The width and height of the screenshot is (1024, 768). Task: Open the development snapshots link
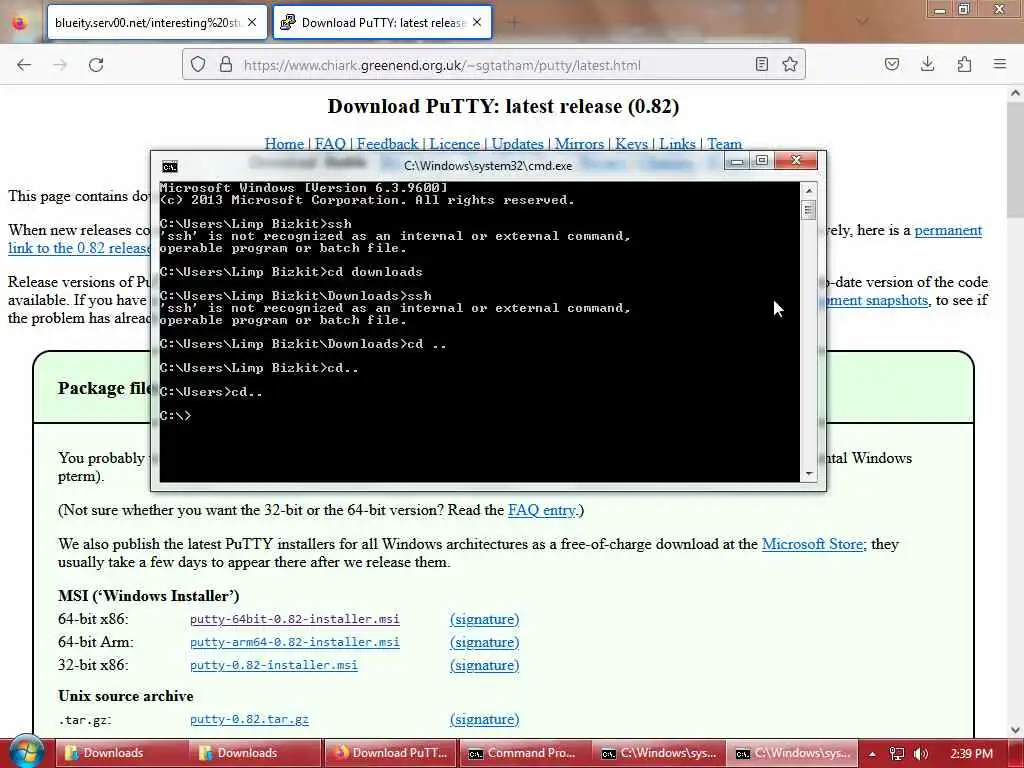tap(877, 300)
